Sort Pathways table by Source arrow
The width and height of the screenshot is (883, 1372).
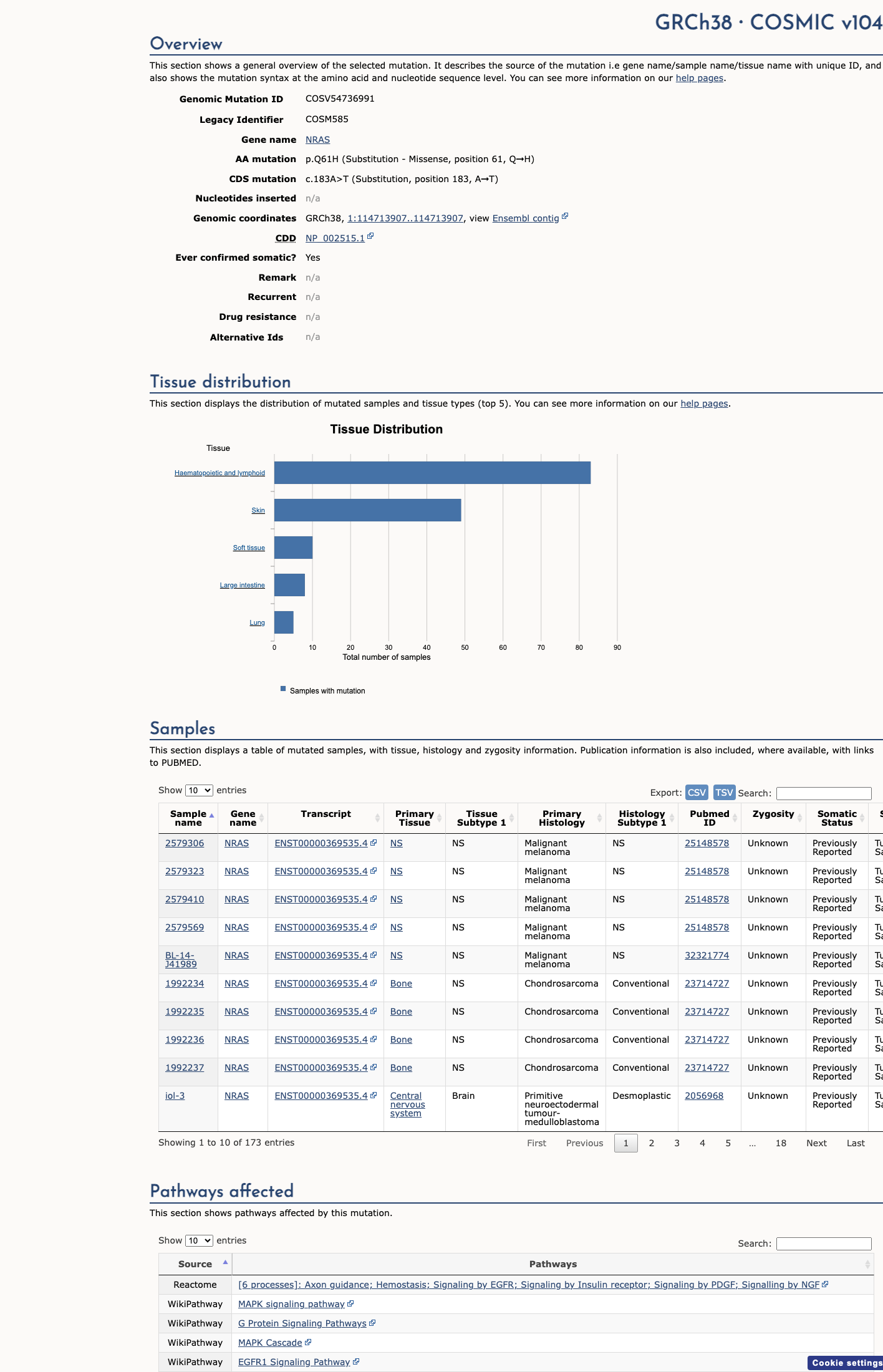click(225, 1262)
